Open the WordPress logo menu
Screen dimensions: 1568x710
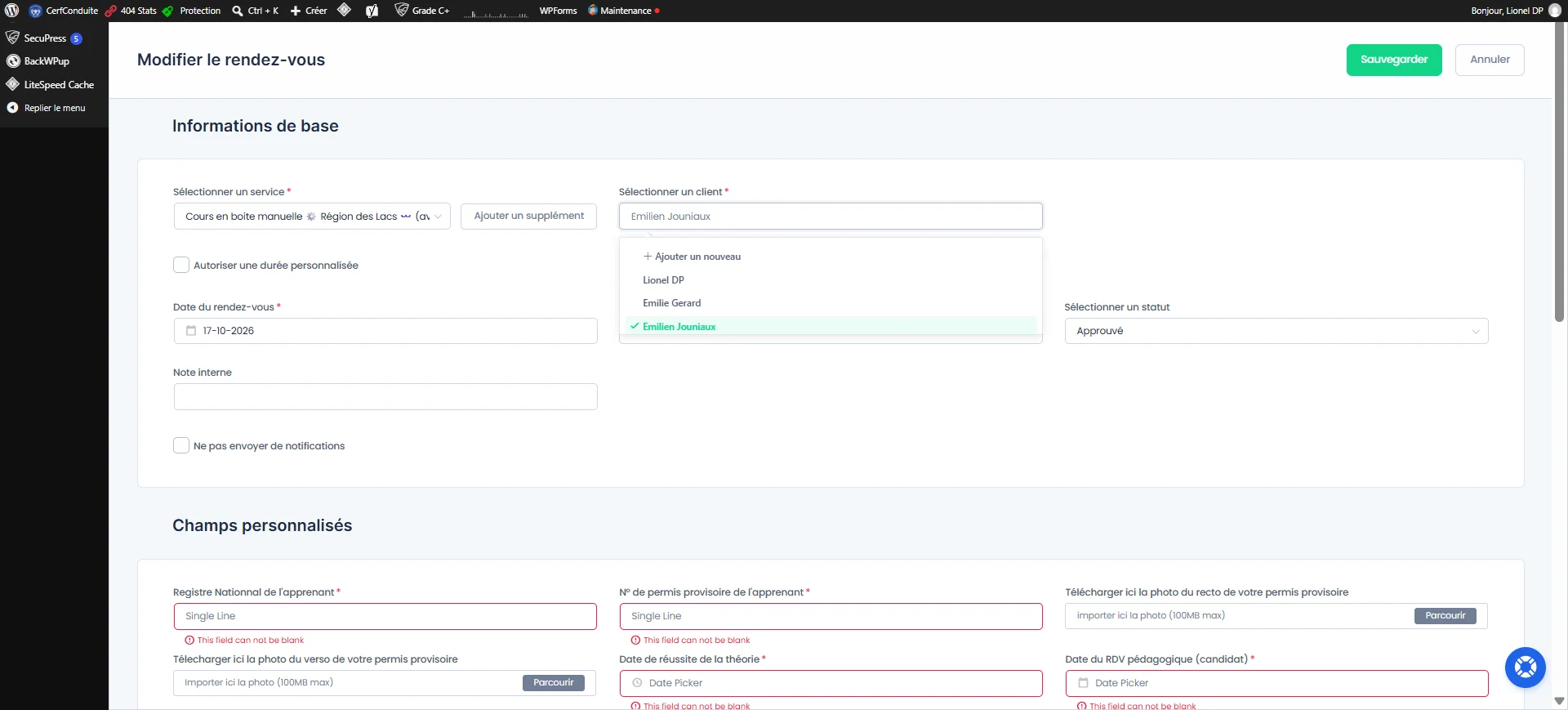11,11
